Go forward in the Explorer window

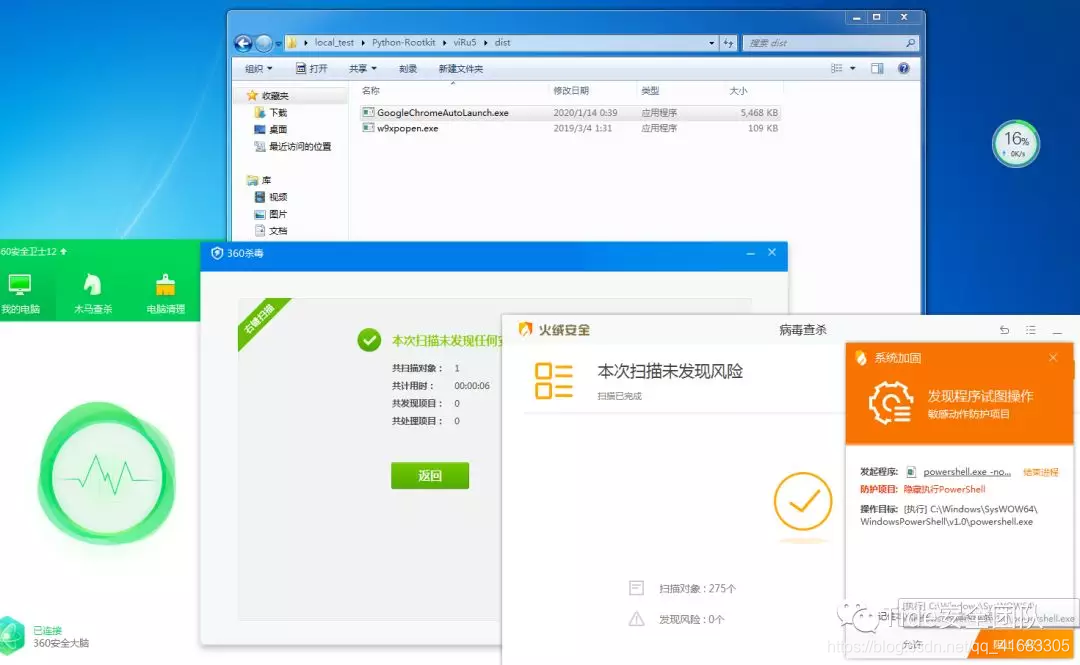tap(264, 43)
